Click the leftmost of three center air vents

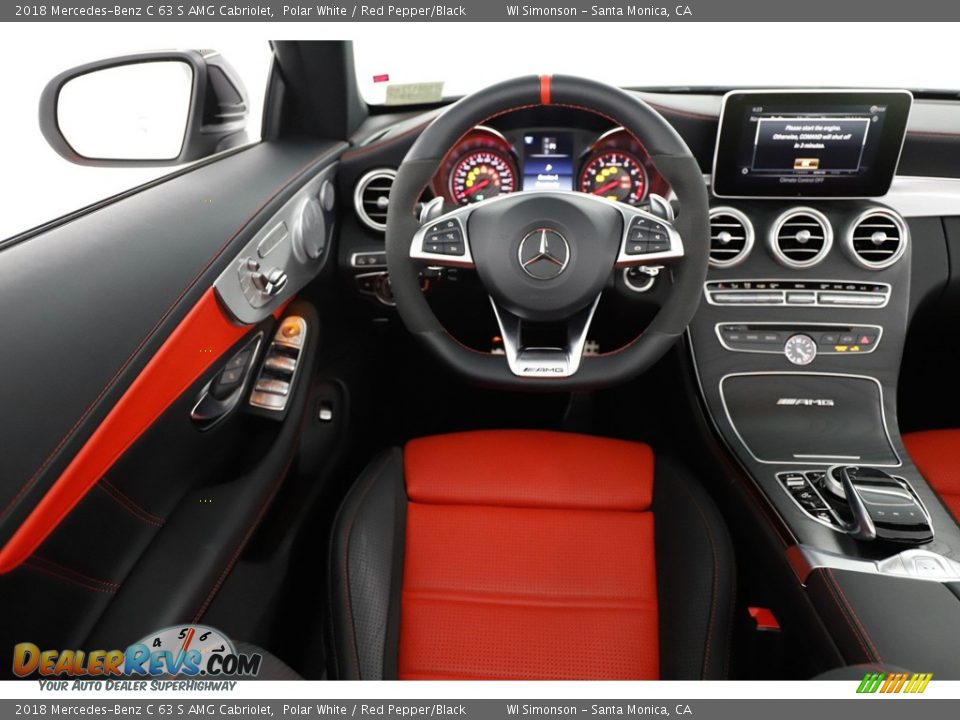729,238
